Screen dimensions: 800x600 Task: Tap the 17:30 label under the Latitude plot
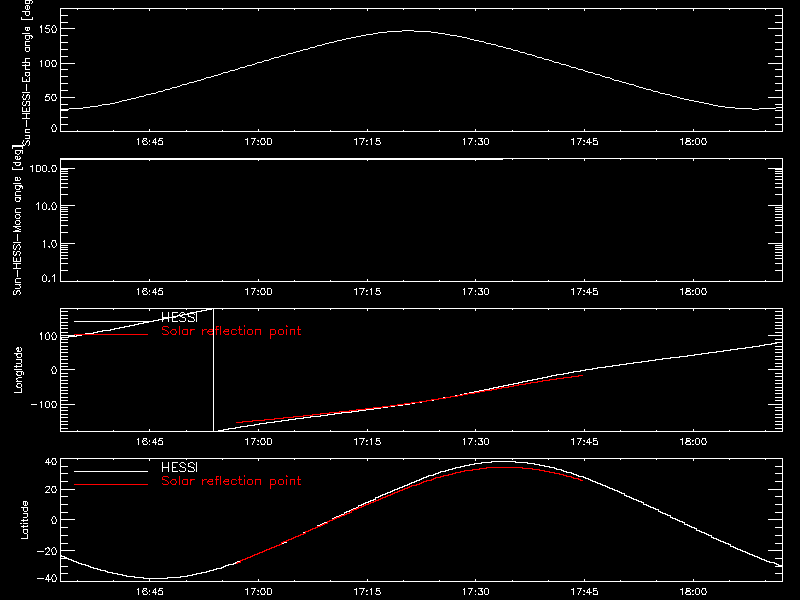point(476,592)
